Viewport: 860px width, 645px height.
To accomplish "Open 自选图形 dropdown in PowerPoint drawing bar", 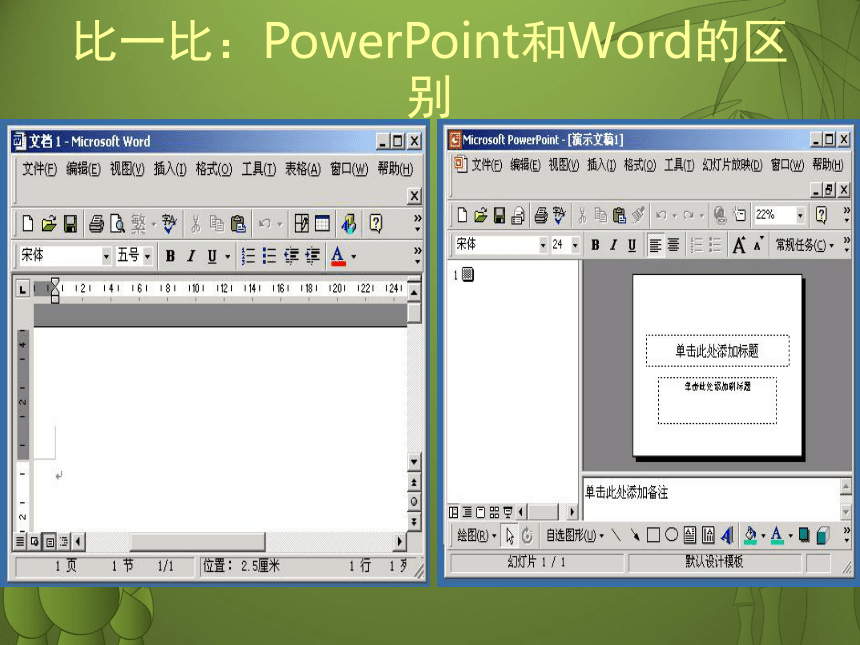I will (x=575, y=535).
